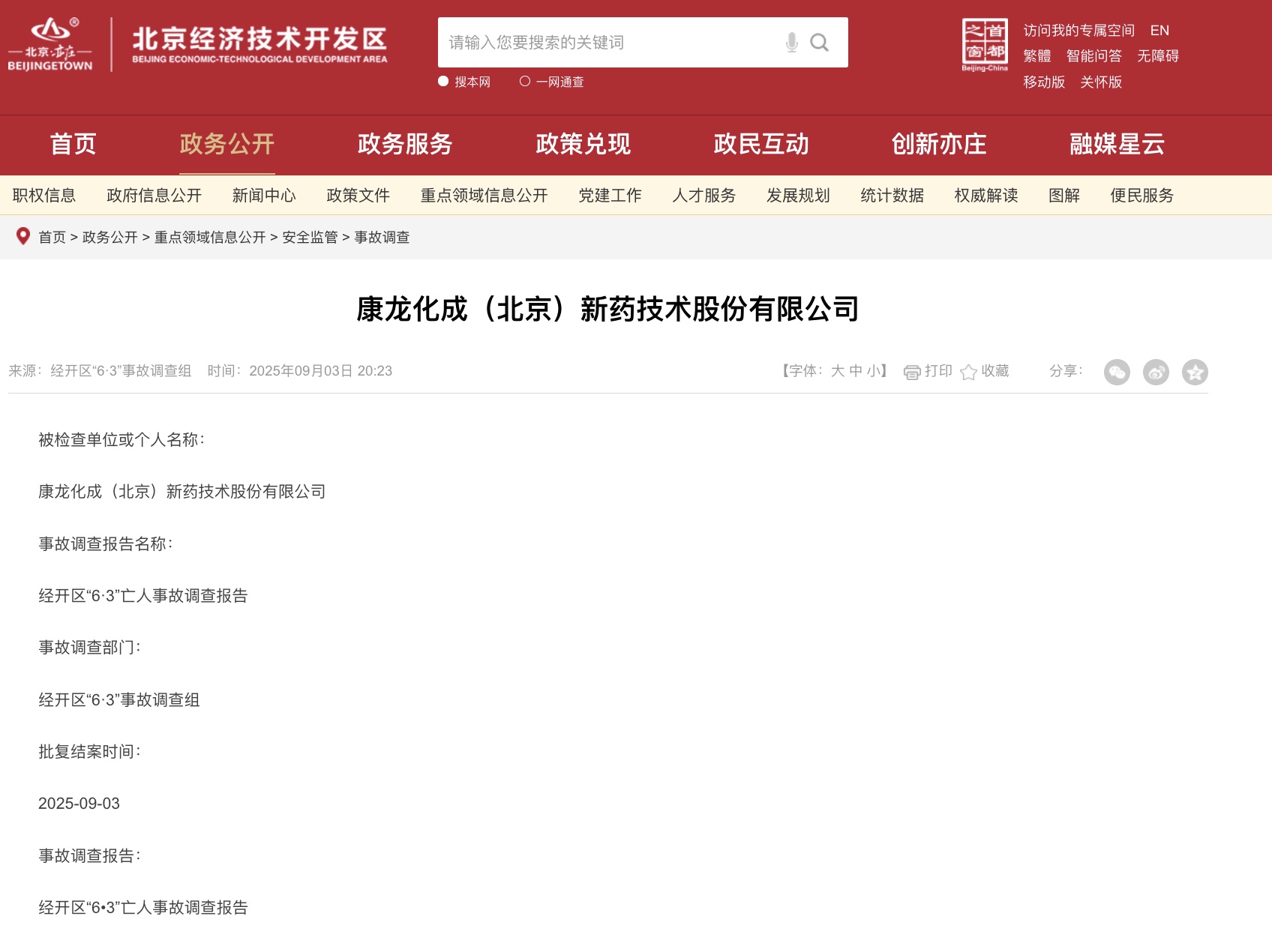Click the date 2025-09-03 in the article
This screenshot has height=952, width=1272.
[79, 804]
